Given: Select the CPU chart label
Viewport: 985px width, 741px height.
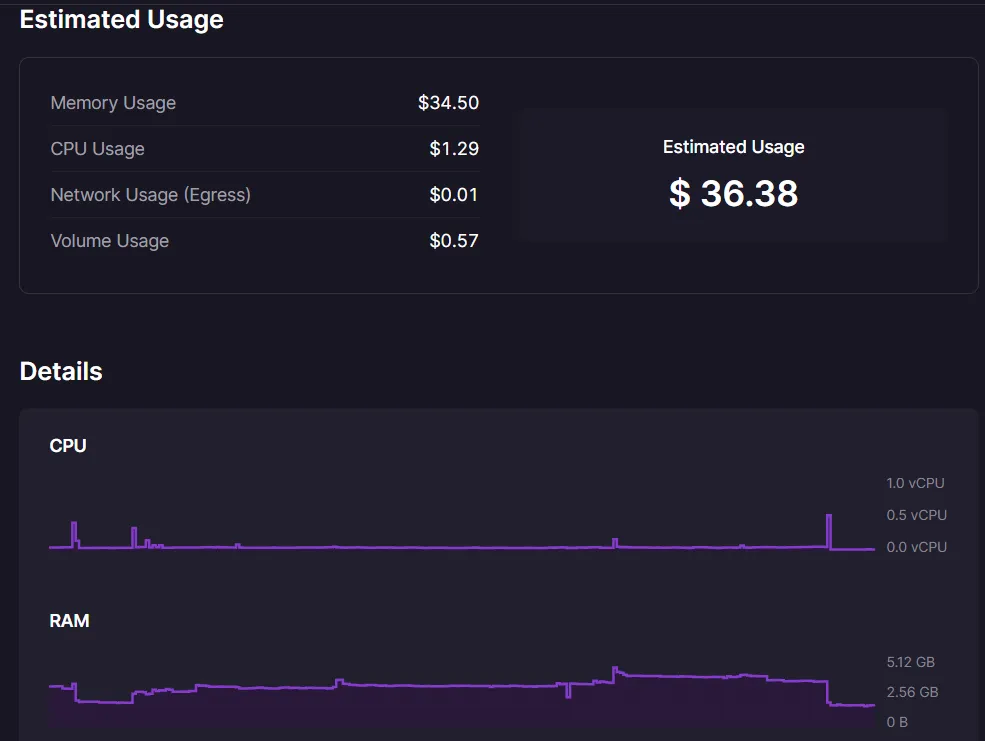Looking at the screenshot, I should click(x=67, y=445).
